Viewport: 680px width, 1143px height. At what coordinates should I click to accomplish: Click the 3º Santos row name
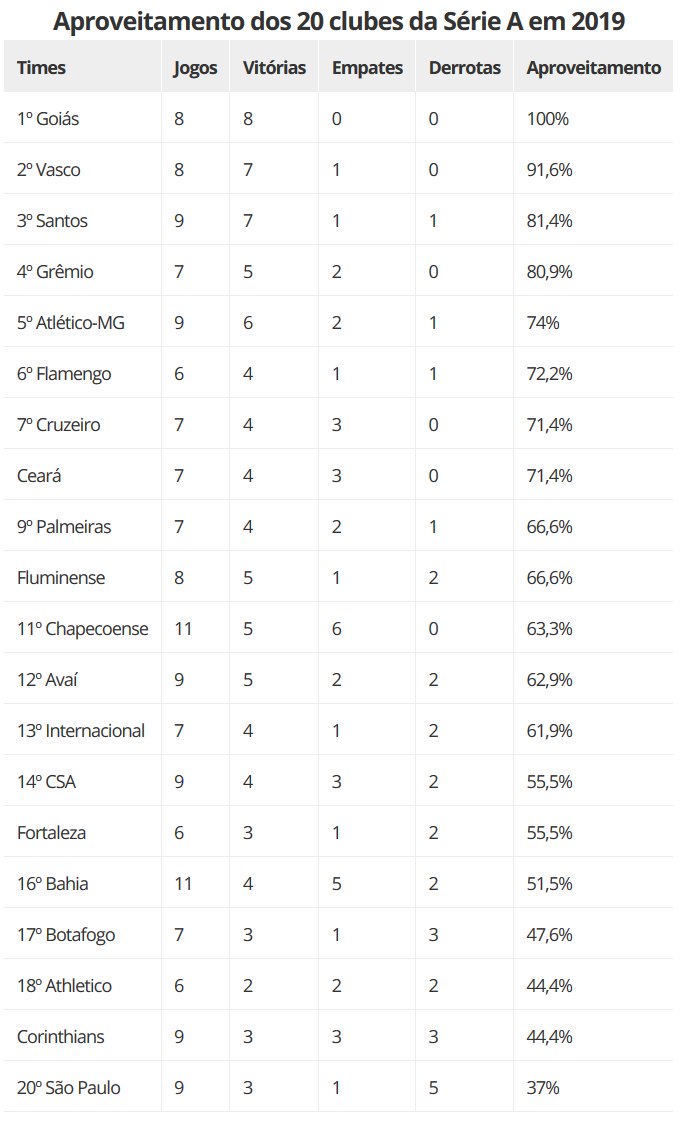coord(52,221)
